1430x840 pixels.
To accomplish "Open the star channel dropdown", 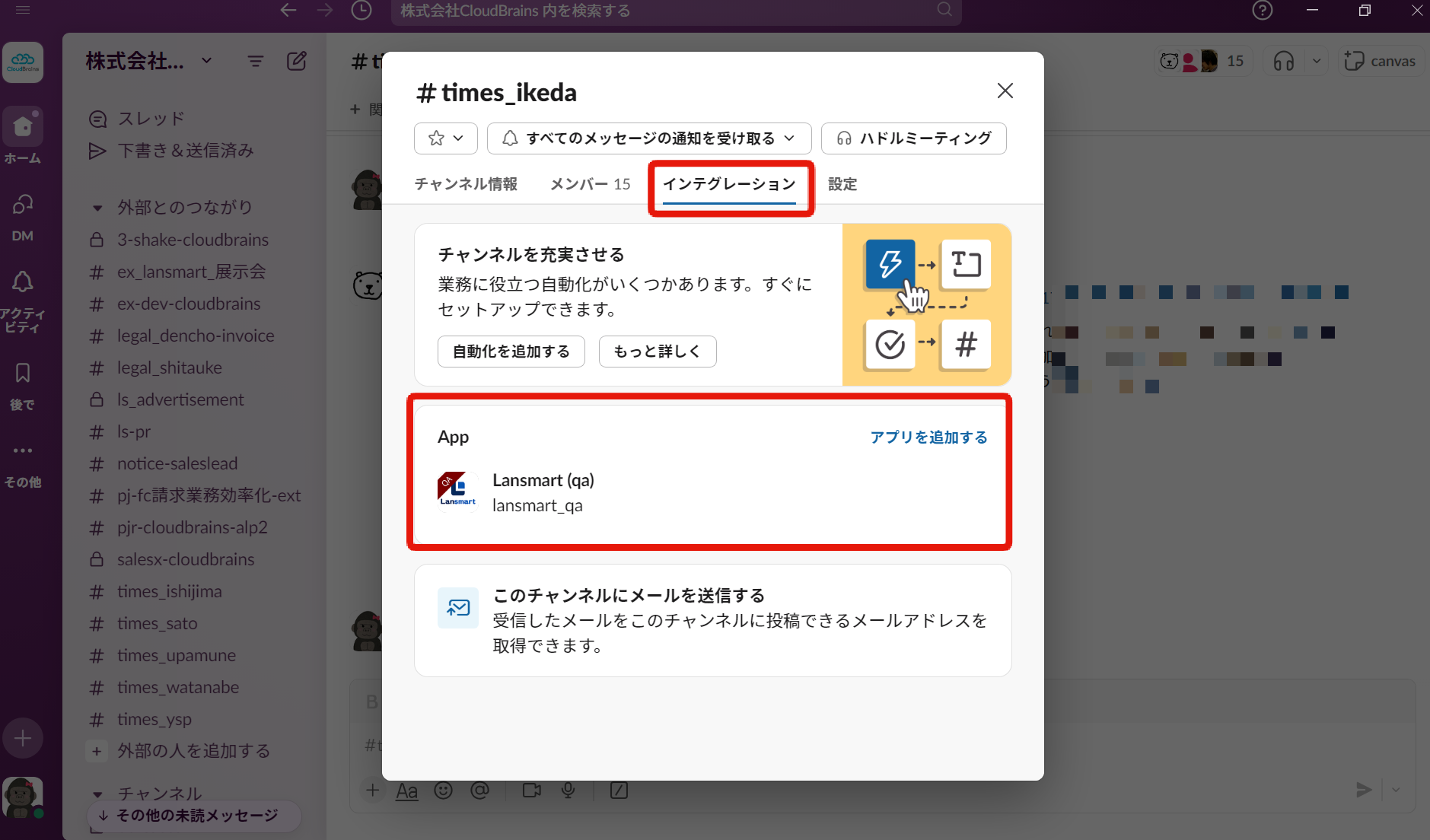I will [x=446, y=138].
